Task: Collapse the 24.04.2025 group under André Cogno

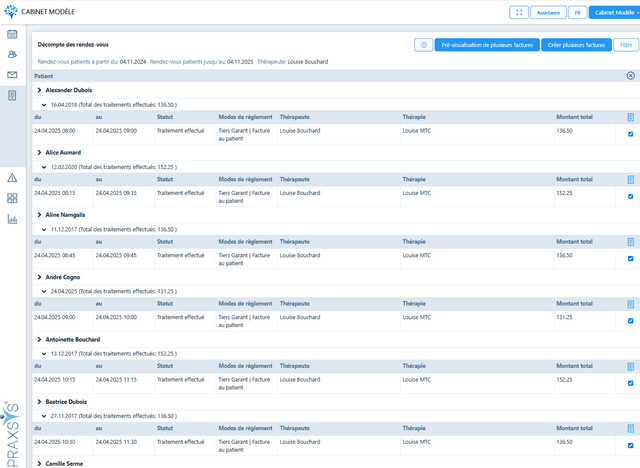Action: pyautogui.click(x=43, y=291)
